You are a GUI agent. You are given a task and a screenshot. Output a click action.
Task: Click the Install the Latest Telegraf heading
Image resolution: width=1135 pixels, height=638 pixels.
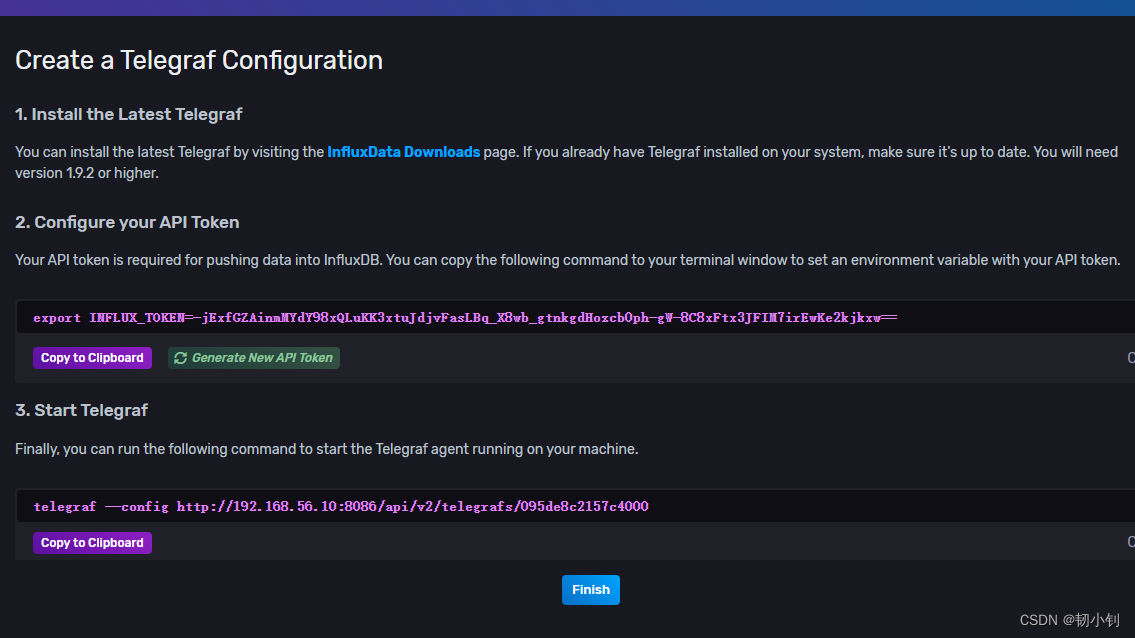tap(128, 114)
